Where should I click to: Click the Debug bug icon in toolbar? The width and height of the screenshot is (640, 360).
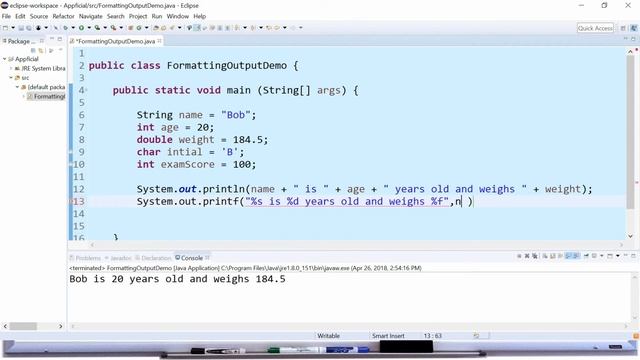[x=65, y=28]
